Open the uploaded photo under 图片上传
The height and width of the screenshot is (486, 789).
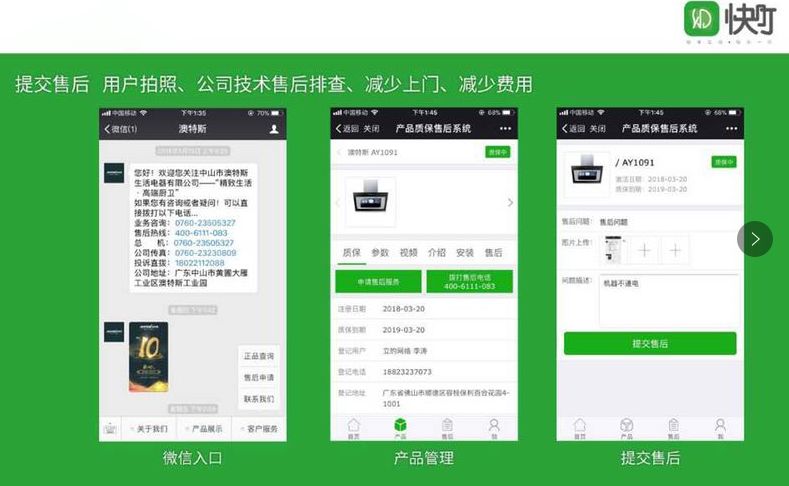[x=614, y=250]
